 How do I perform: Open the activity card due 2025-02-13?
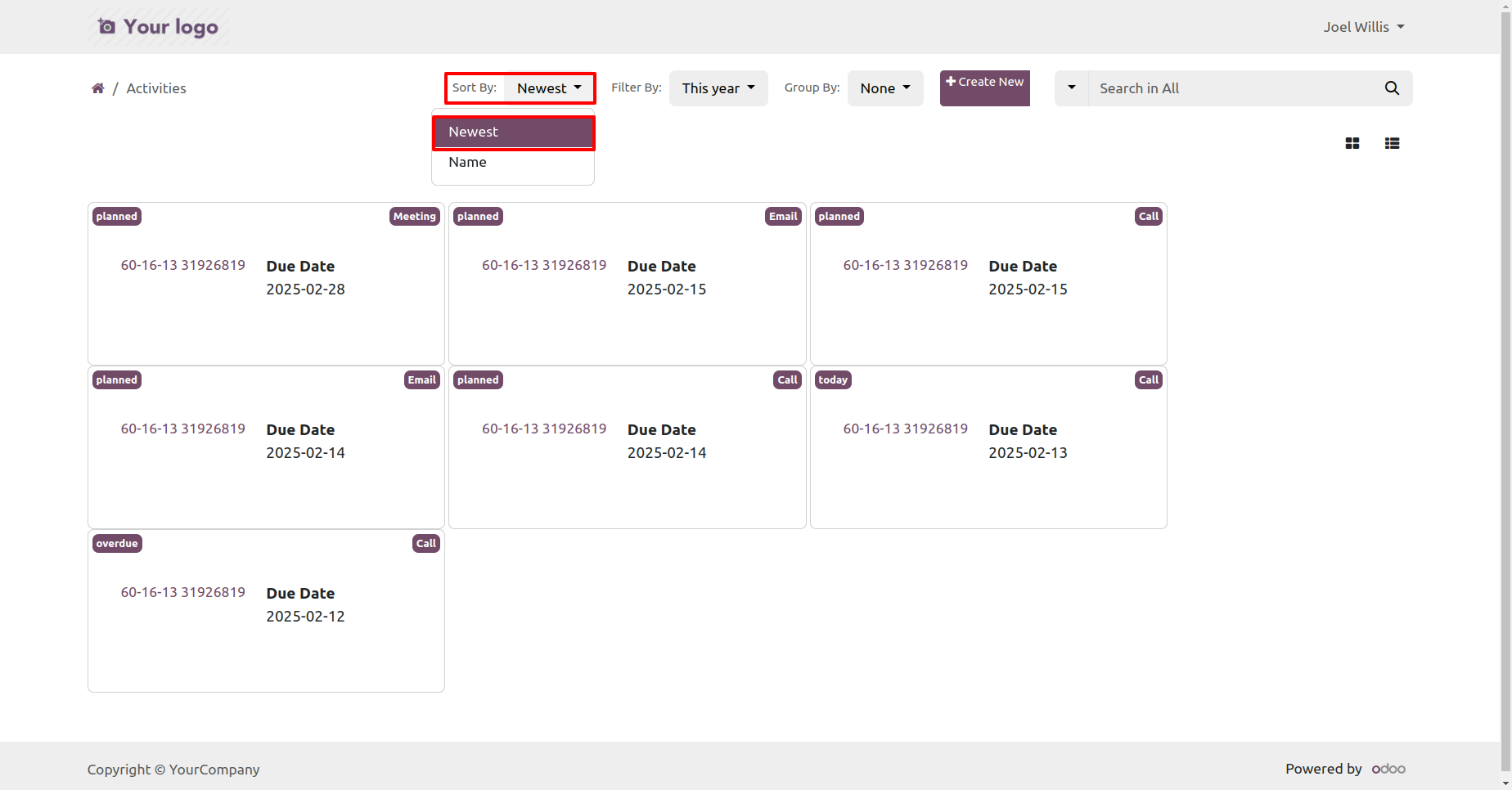click(988, 447)
